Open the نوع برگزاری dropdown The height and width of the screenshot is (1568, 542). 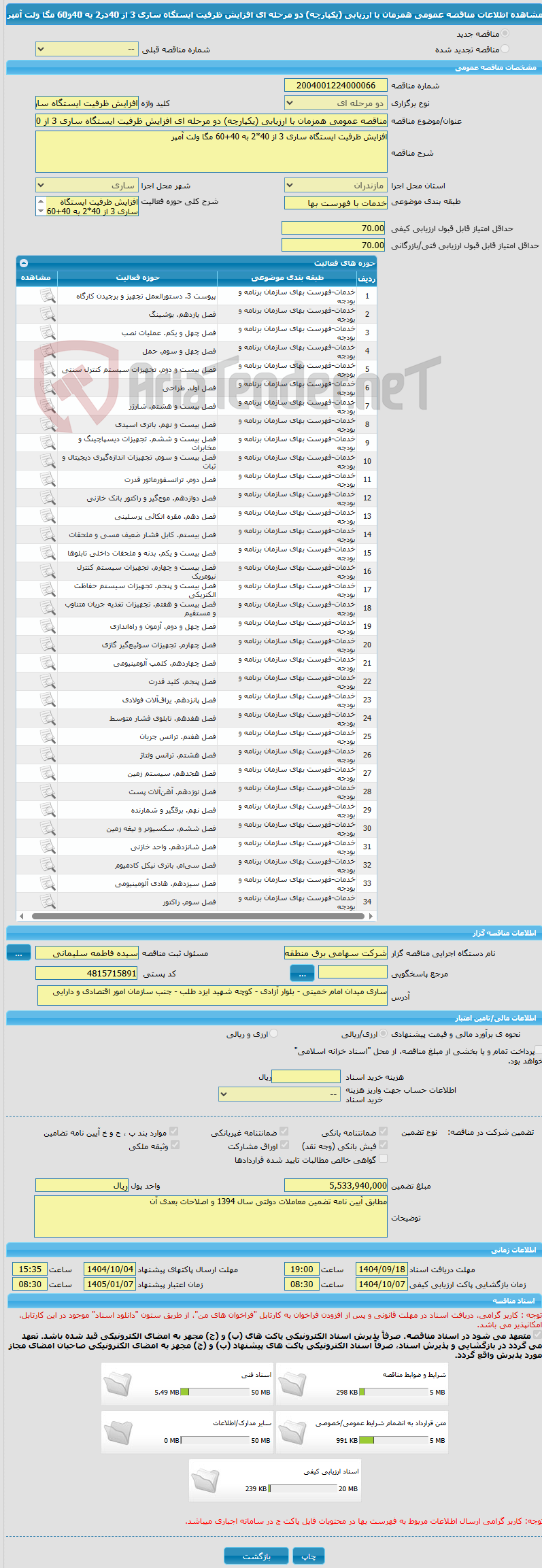pyautogui.click(x=336, y=103)
